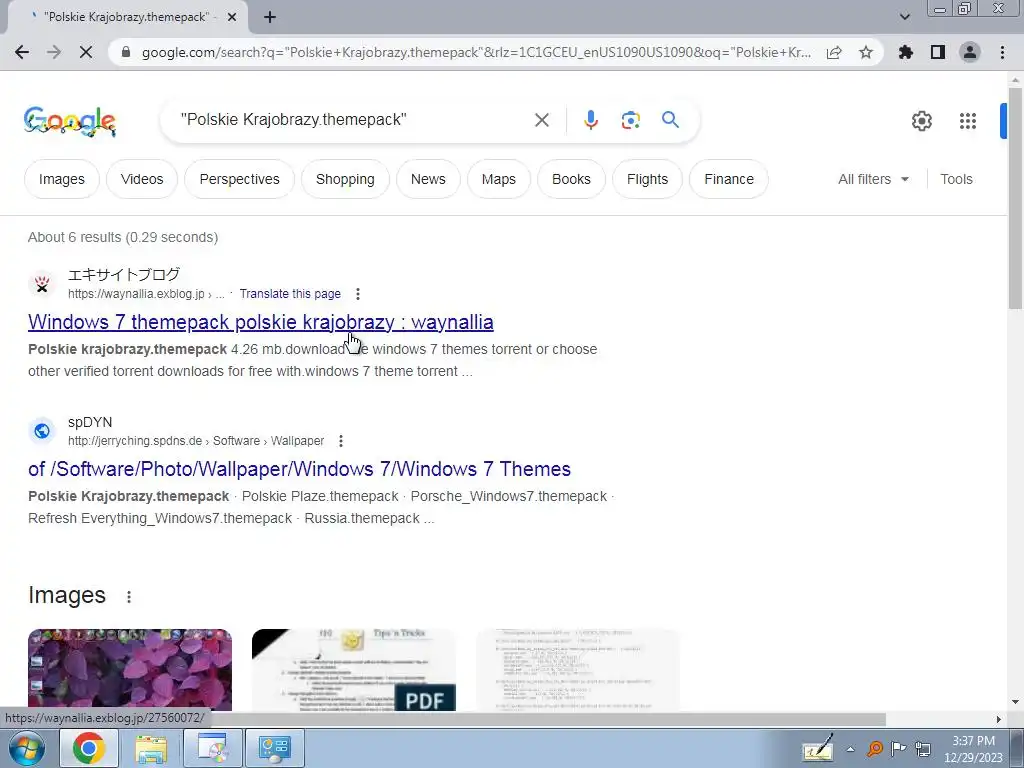Open the search Tools button

(956, 179)
